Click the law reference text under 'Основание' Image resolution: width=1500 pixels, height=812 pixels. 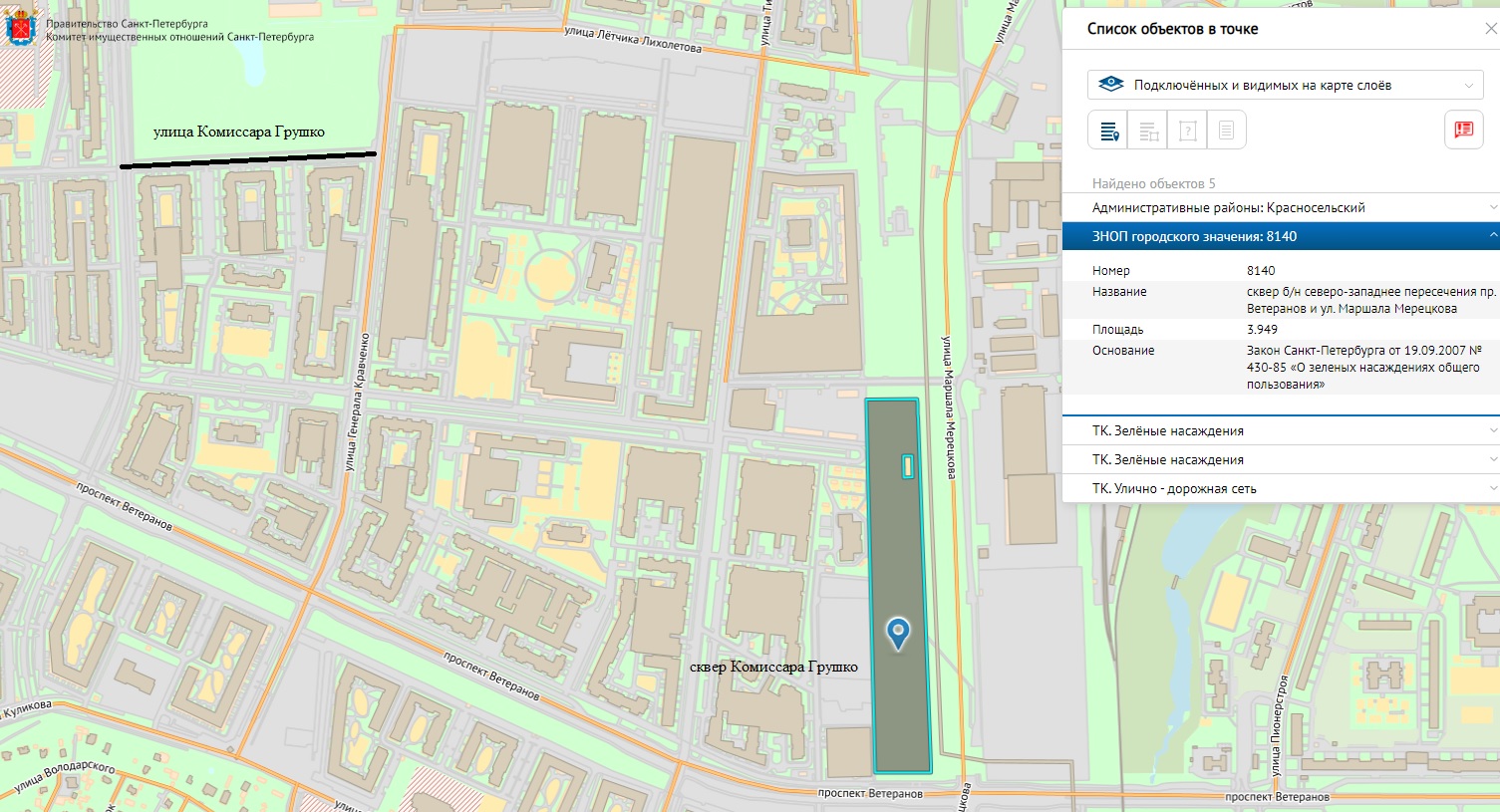pyautogui.click(x=1363, y=367)
